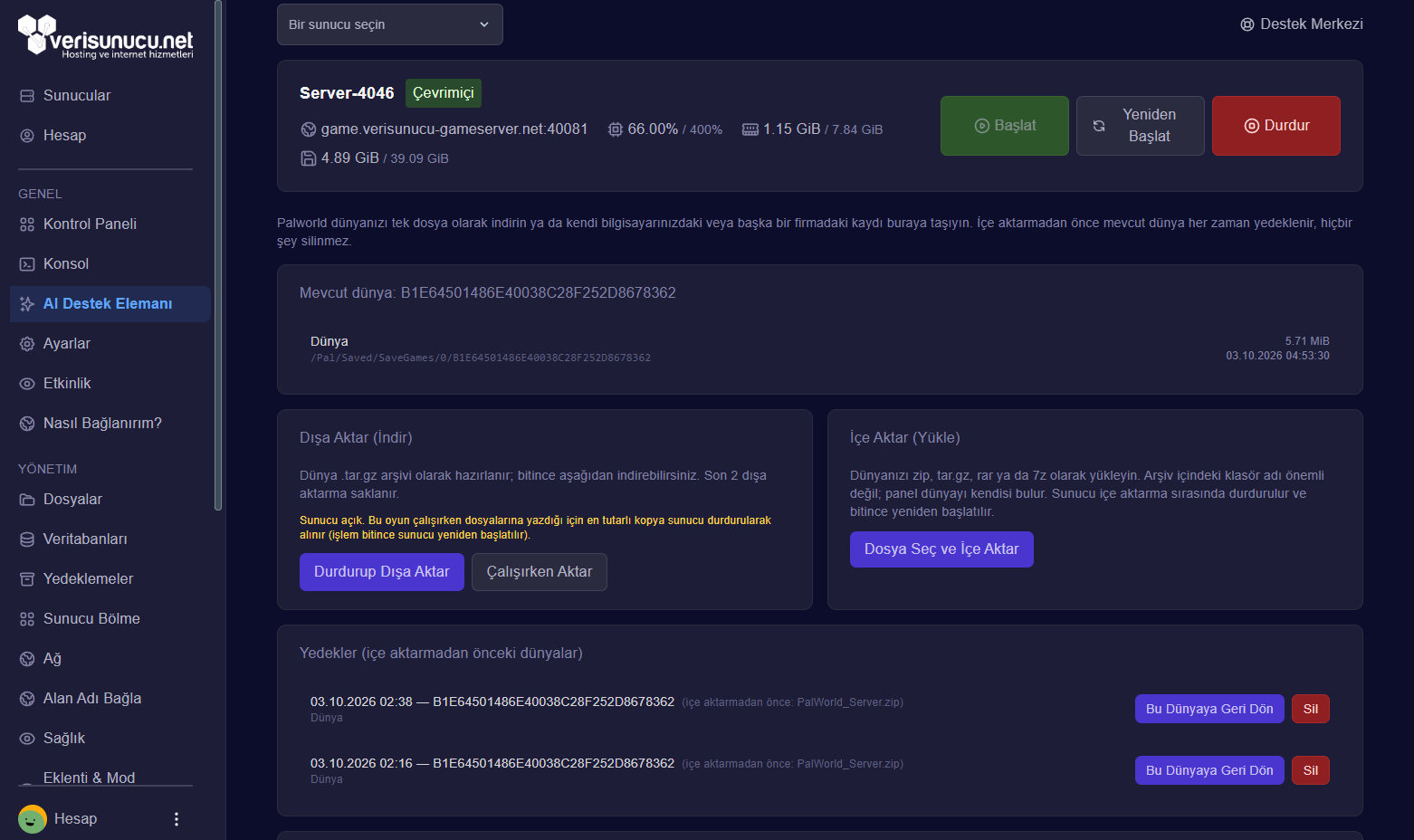Restore the 03.10.2026 02:16 backup world
1414x840 pixels.
pos(1209,770)
